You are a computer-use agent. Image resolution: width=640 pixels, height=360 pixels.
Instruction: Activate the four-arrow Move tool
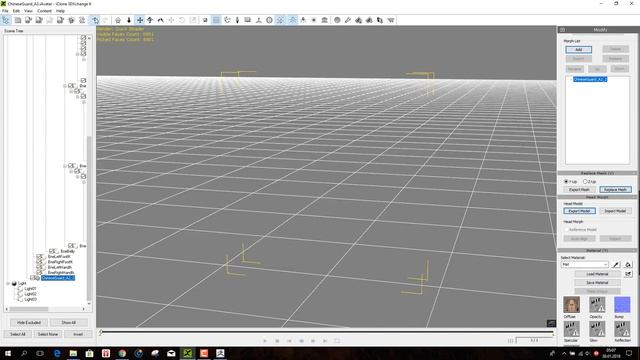coord(140,20)
